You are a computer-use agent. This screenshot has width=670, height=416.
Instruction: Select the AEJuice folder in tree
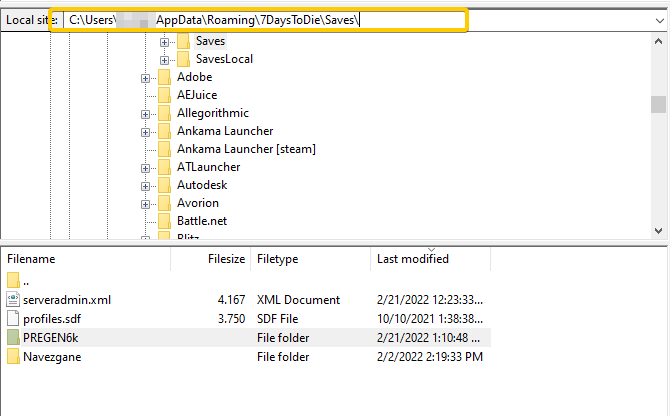coord(197,95)
